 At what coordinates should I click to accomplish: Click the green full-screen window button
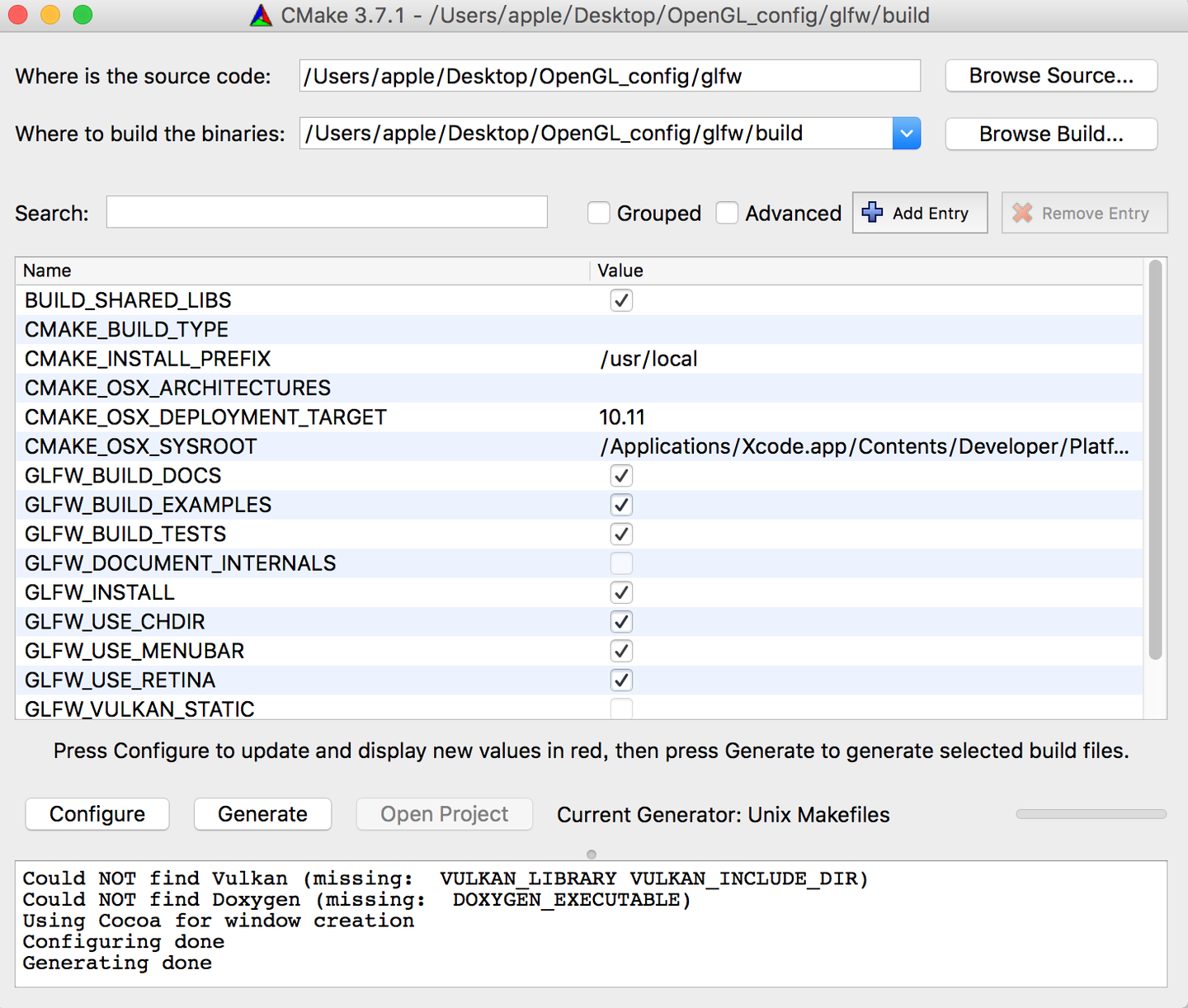(82, 15)
